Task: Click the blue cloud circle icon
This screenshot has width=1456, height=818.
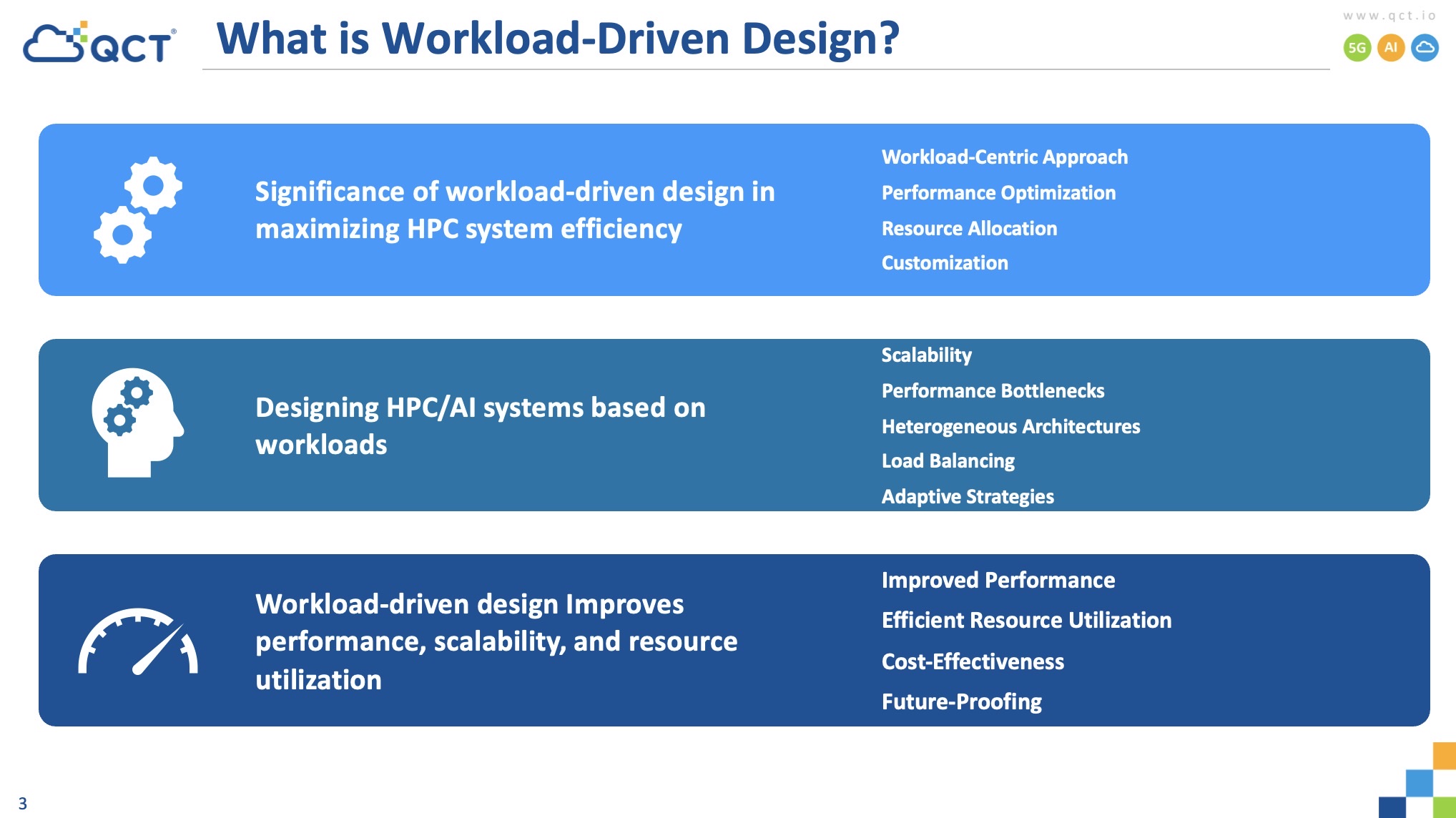Action: click(1425, 48)
